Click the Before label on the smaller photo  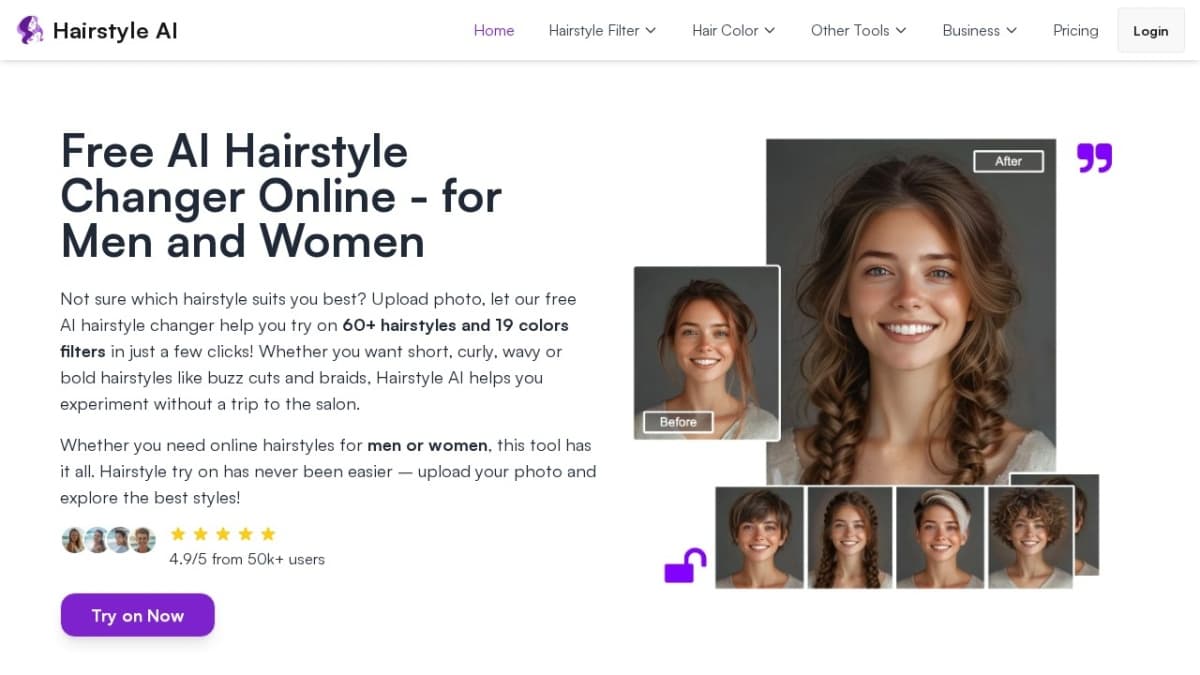677,421
